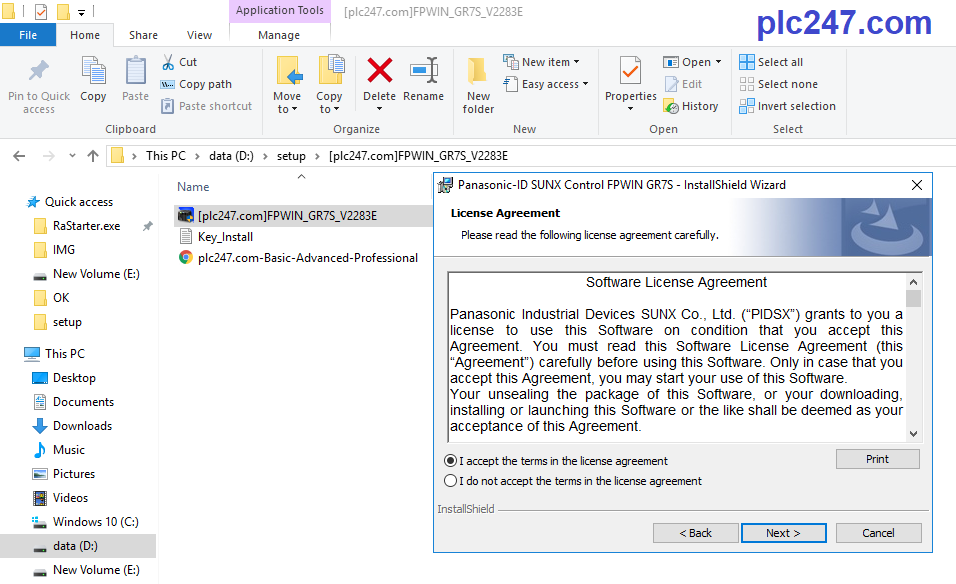The image size is (956, 584).
Task: Go up one folder level arrow
Action: click(93, 156)
